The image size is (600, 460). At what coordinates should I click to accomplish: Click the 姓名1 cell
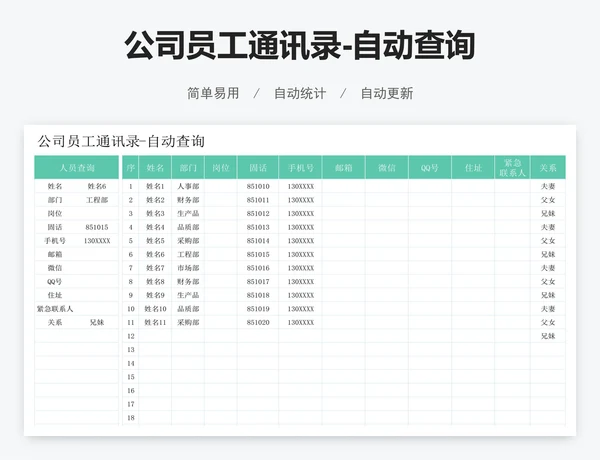155,186
